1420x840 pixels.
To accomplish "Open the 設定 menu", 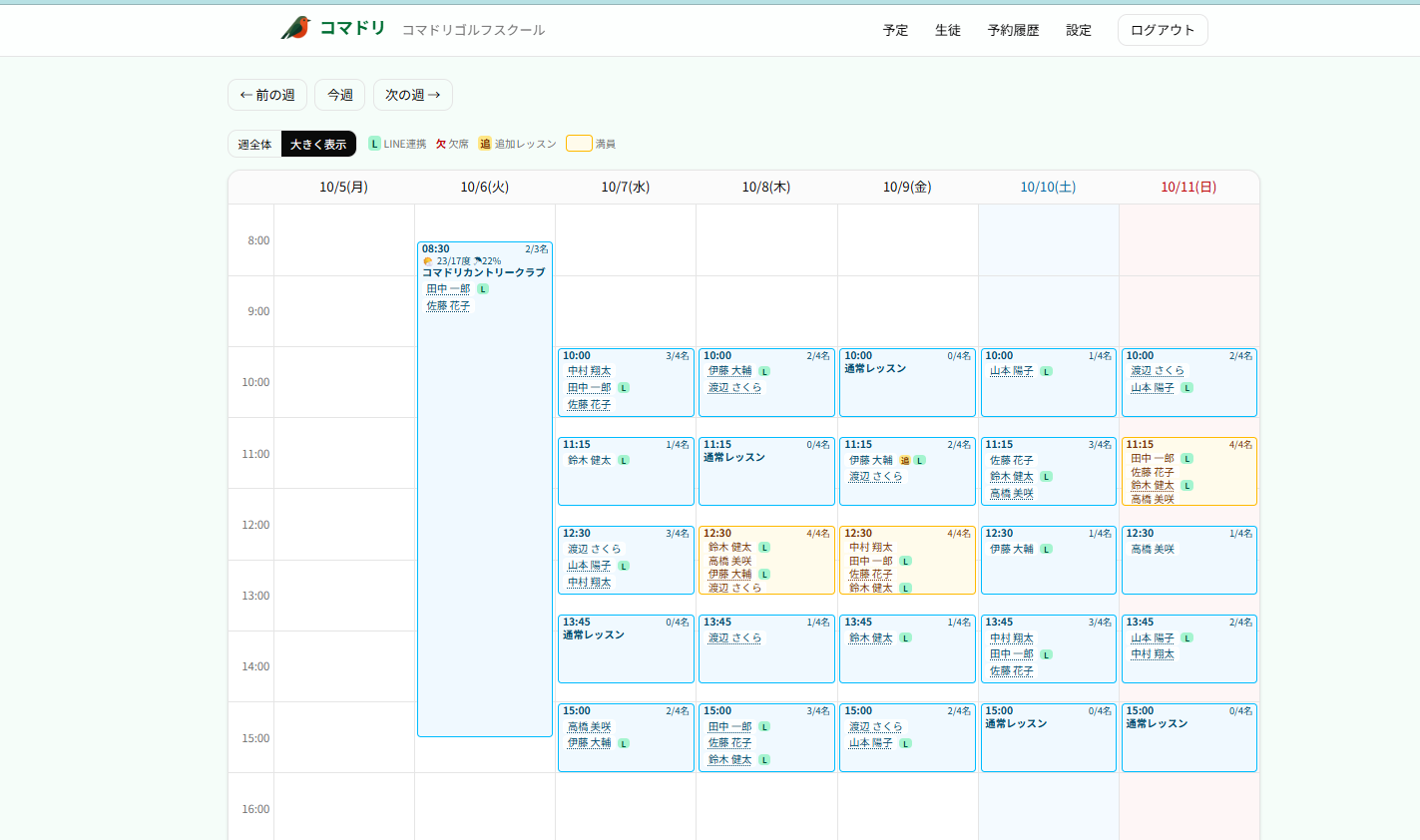I will point(1079,30).
